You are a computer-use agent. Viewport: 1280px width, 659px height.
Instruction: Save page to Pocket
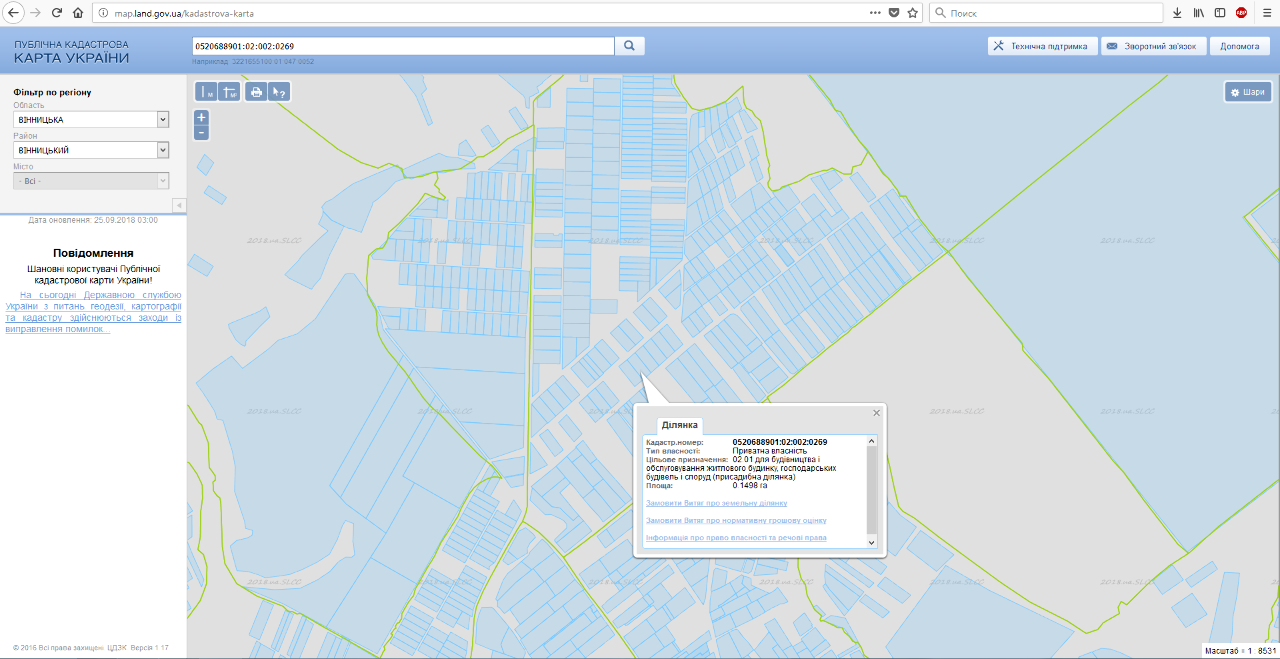coord(894,13)
